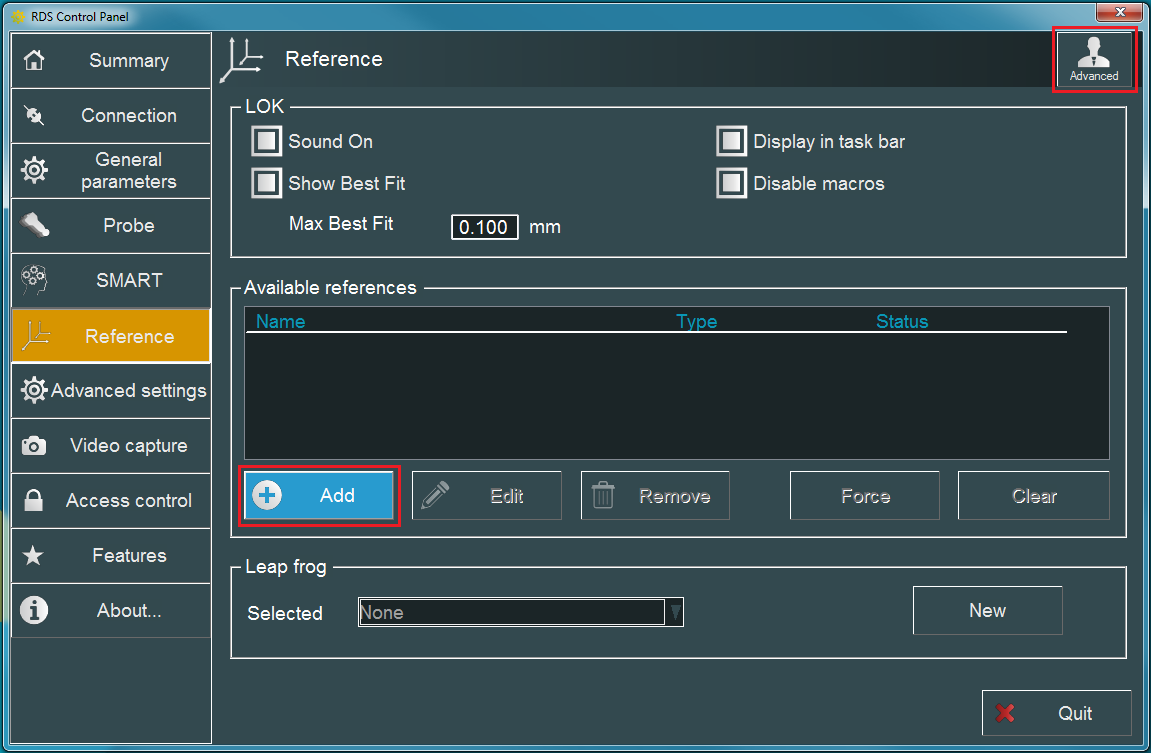Viewport: 1151px width, 753px height.
Task: Click the dropdown arrow next to None
Action: click(674, 612)
